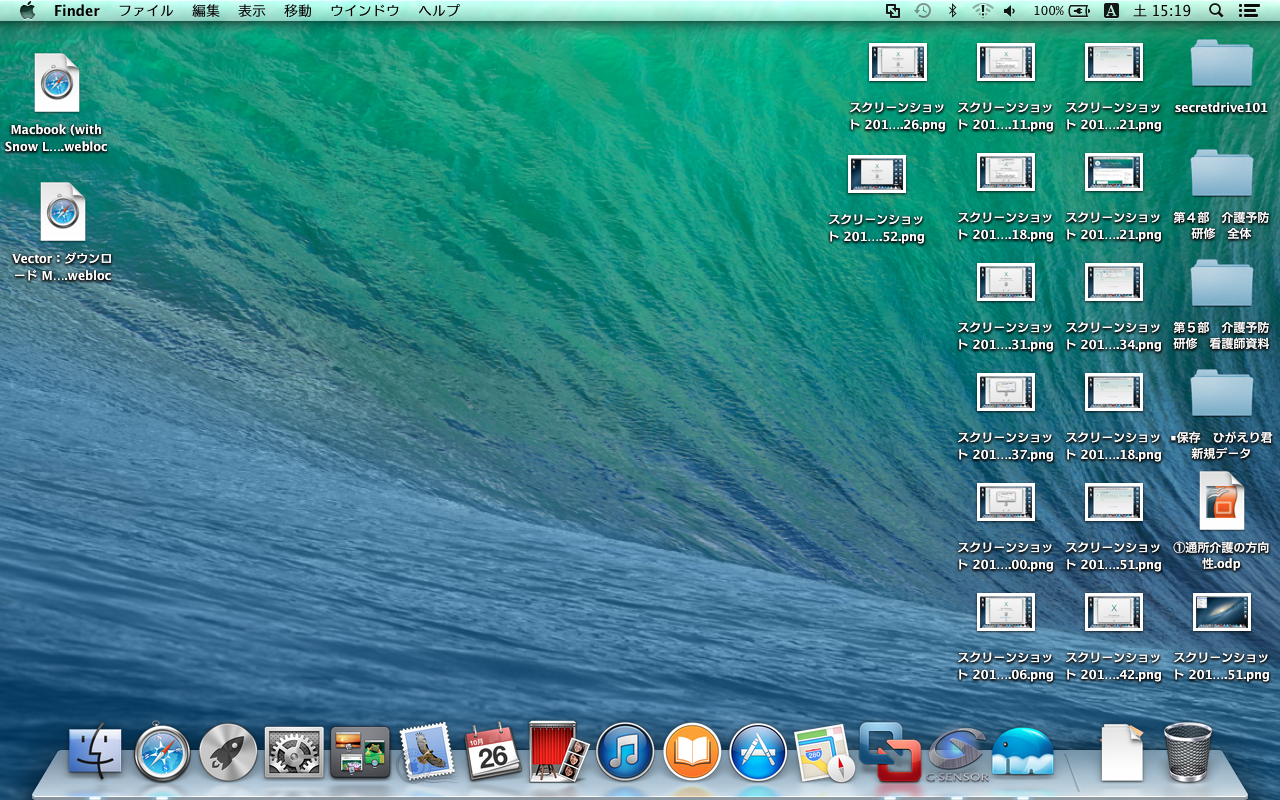The width and height of the screenshot is (1280, 800).
Task: Open Notification Center from menu bar
Action: click(1248, 11)
